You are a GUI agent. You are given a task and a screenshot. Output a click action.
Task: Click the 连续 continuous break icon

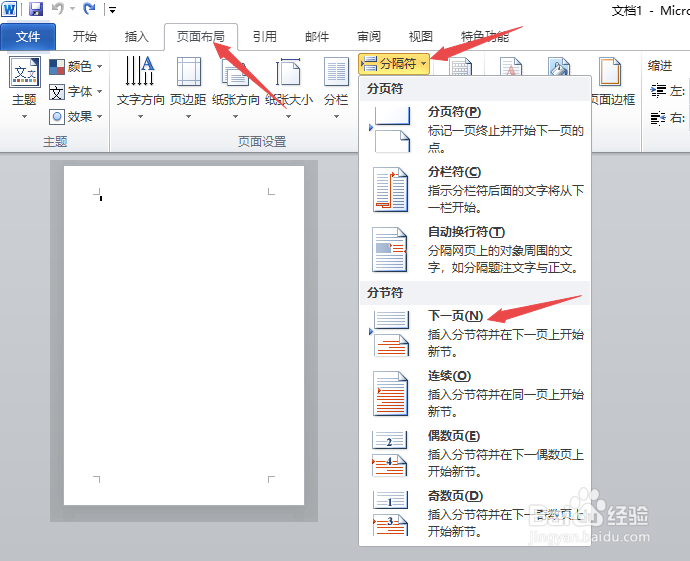point(390,394)
